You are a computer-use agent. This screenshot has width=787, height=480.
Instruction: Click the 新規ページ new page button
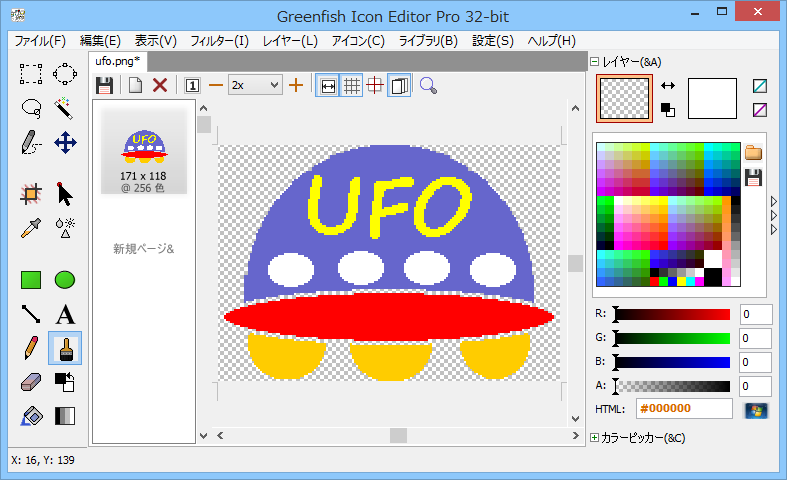[143, 248]
